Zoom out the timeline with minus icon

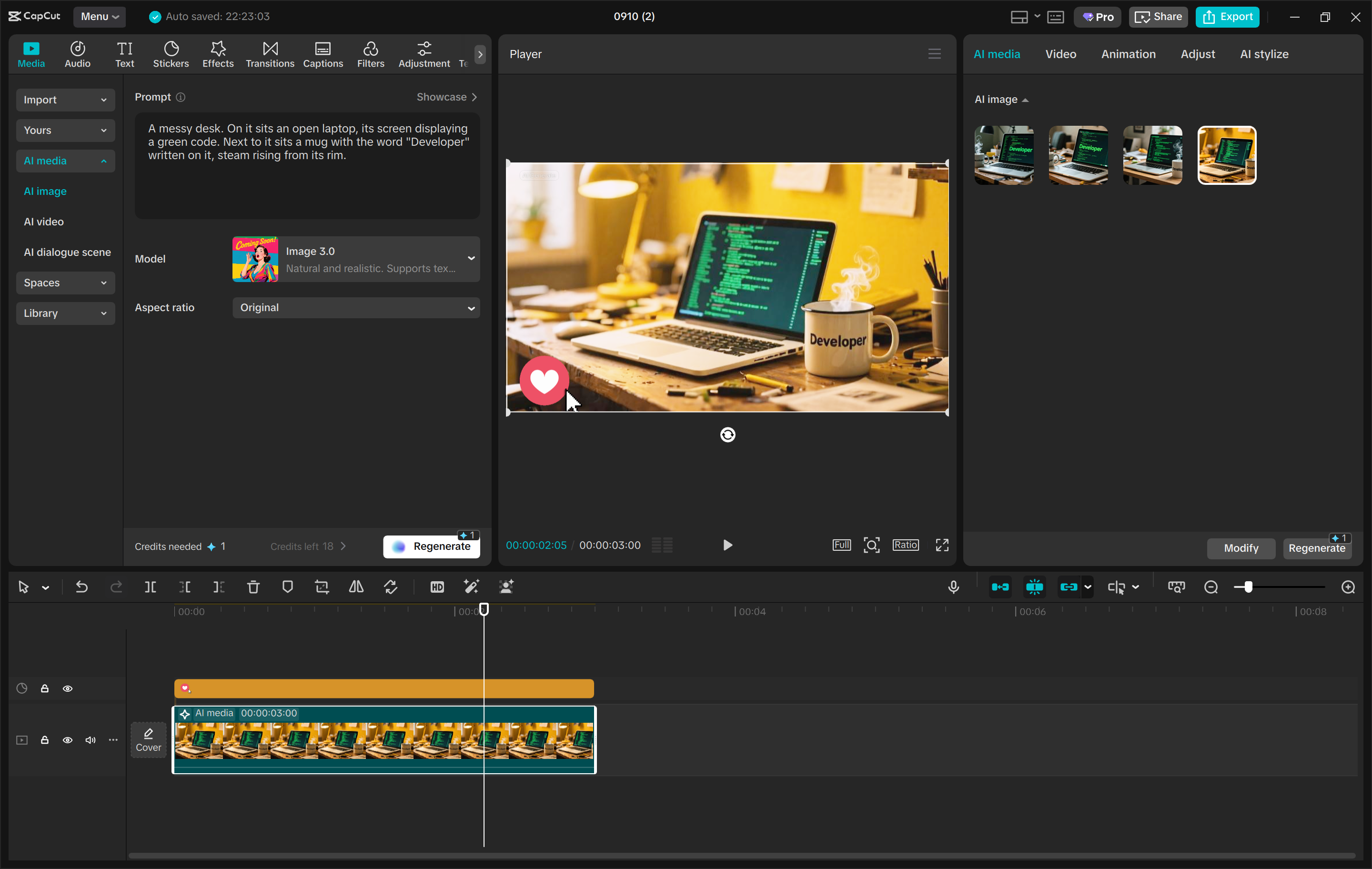tap(1211, 587)
